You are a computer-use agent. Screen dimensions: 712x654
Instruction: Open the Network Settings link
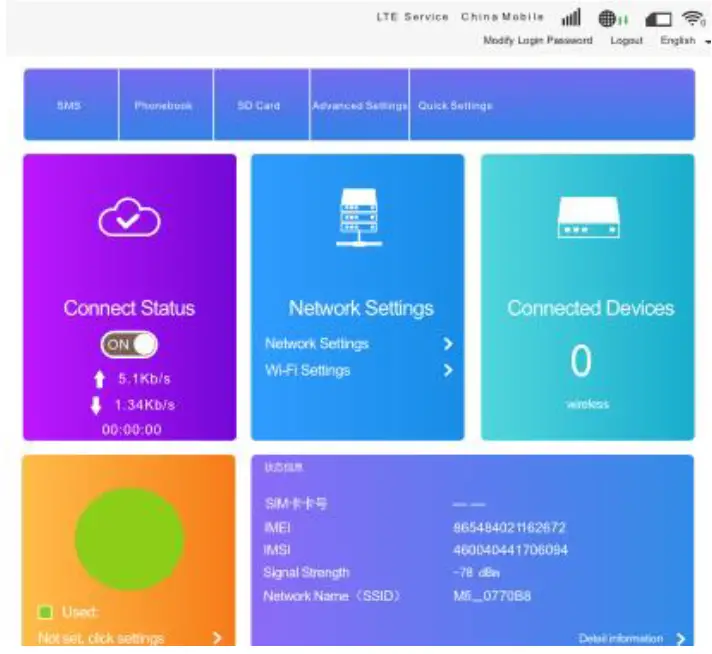(316, 344)
